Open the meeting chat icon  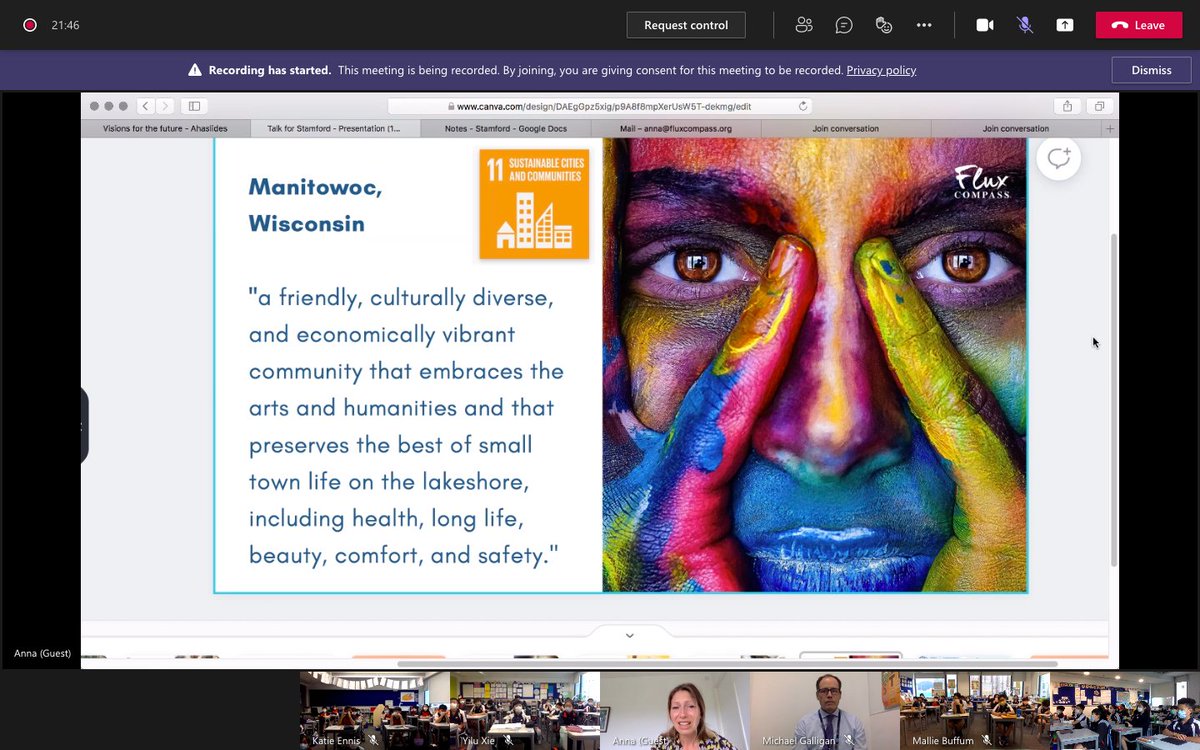pos(844,25)
